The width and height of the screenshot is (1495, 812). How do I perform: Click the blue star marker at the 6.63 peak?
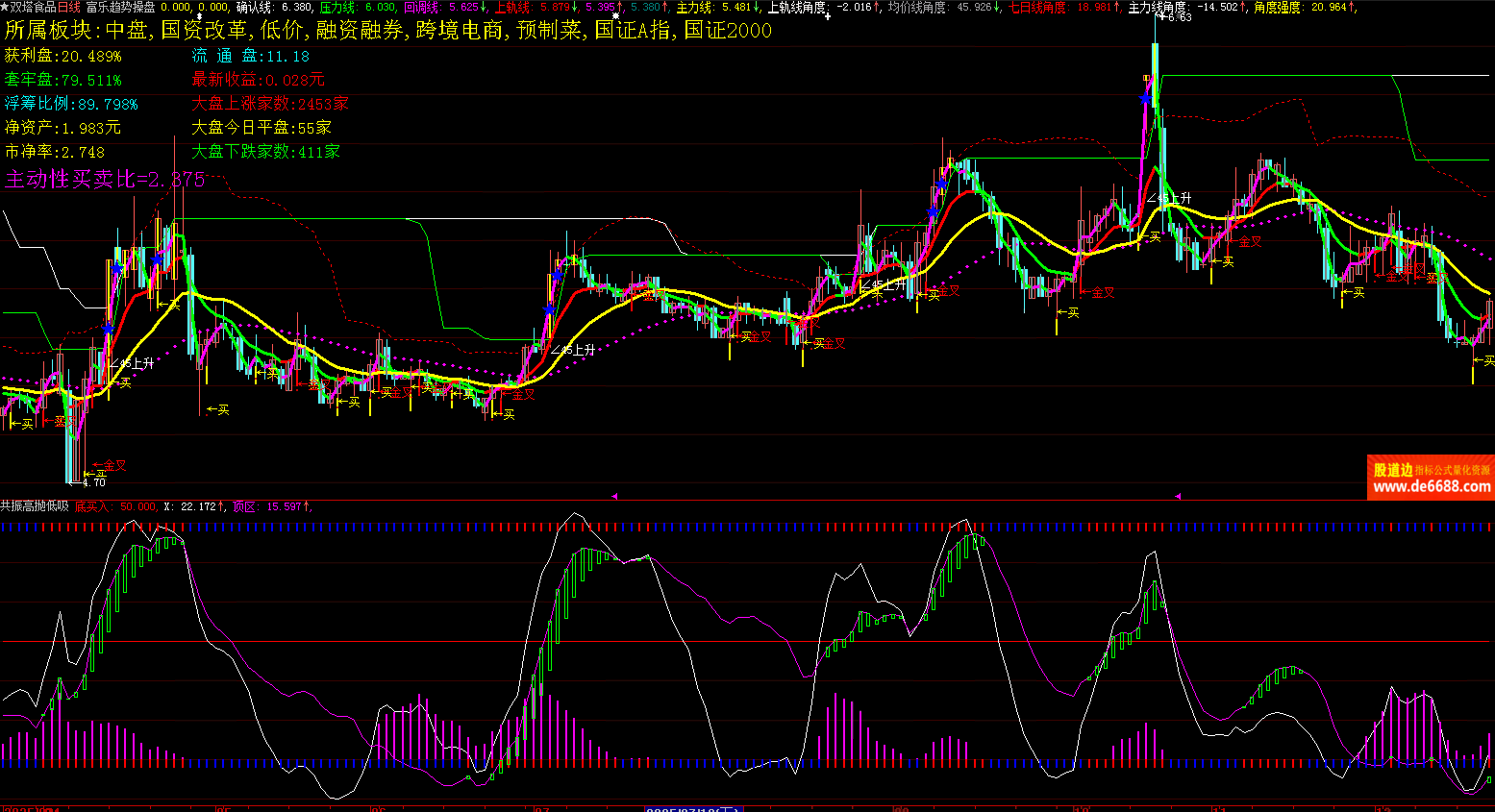(x=1144, y=99)
